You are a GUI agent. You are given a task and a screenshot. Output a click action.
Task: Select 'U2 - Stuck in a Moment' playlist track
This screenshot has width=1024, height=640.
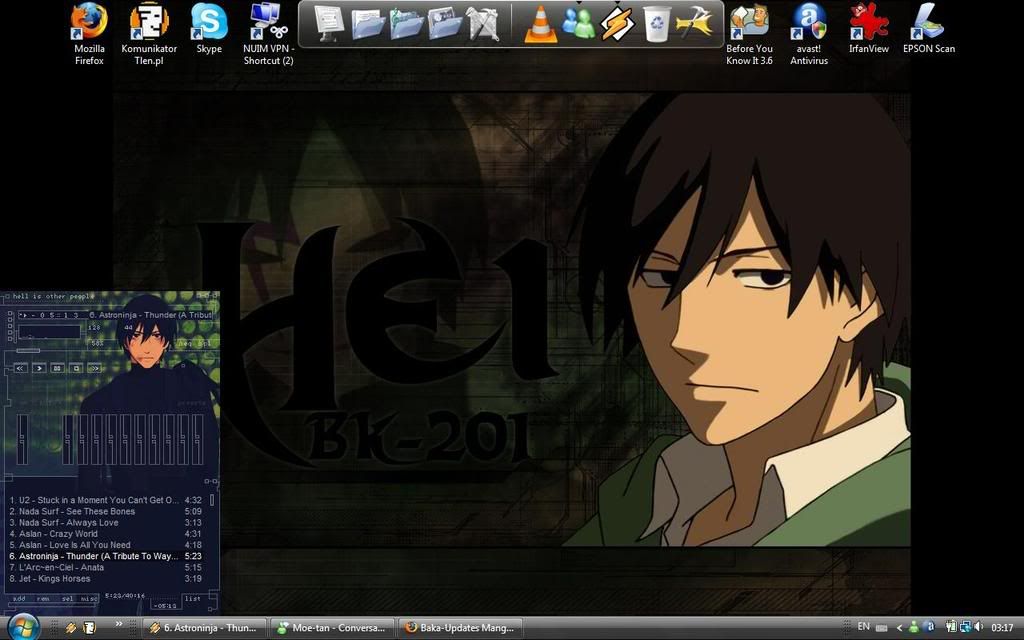pos(105,500)
